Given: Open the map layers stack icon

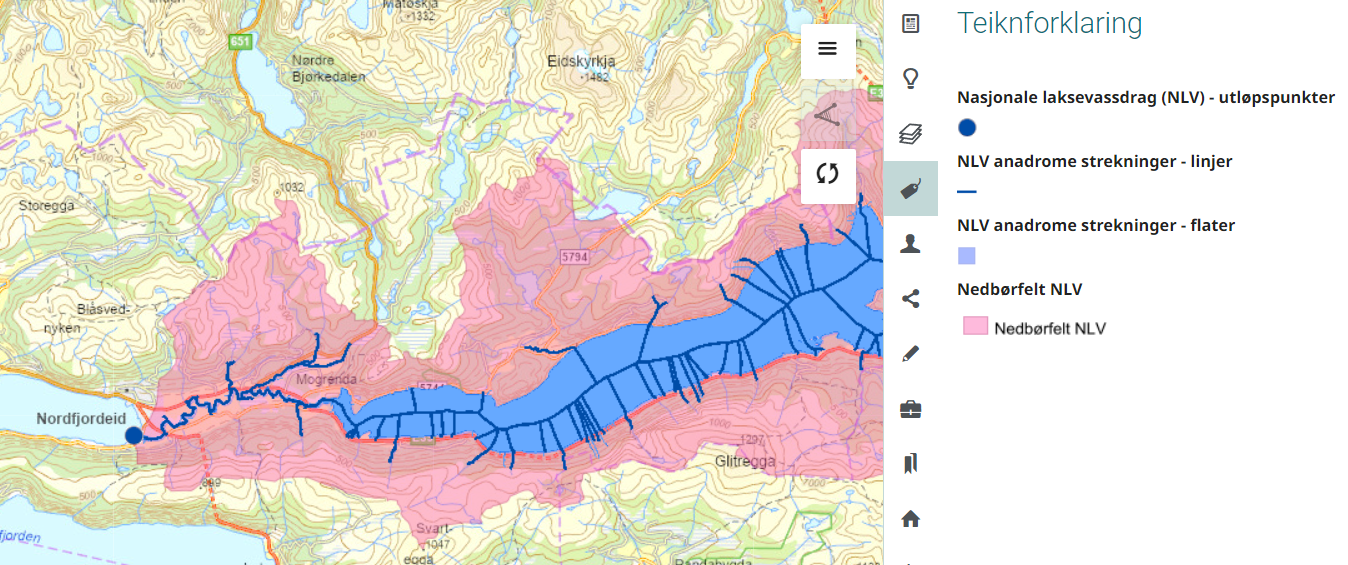Looking at the screenshot, I should [910, 133].
